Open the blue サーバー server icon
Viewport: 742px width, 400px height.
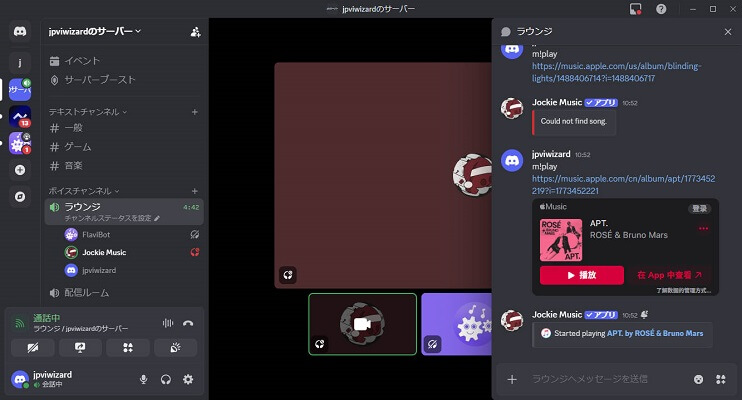20,89
